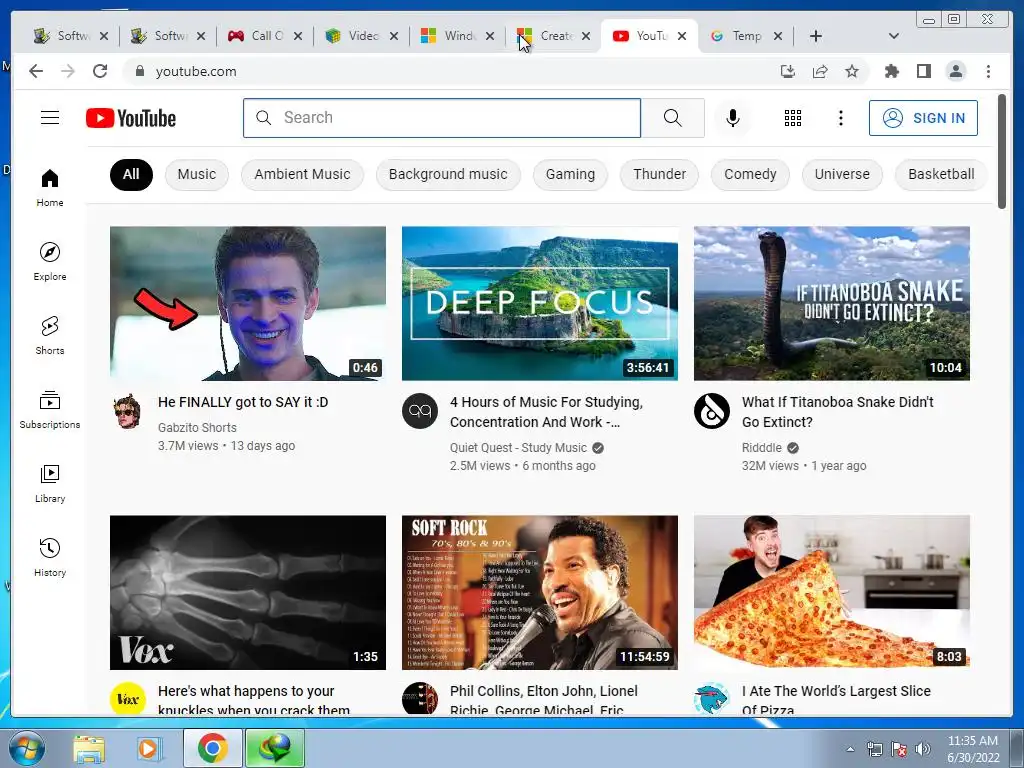Open the Deep Focus video thumbnail

coord(539,303)
